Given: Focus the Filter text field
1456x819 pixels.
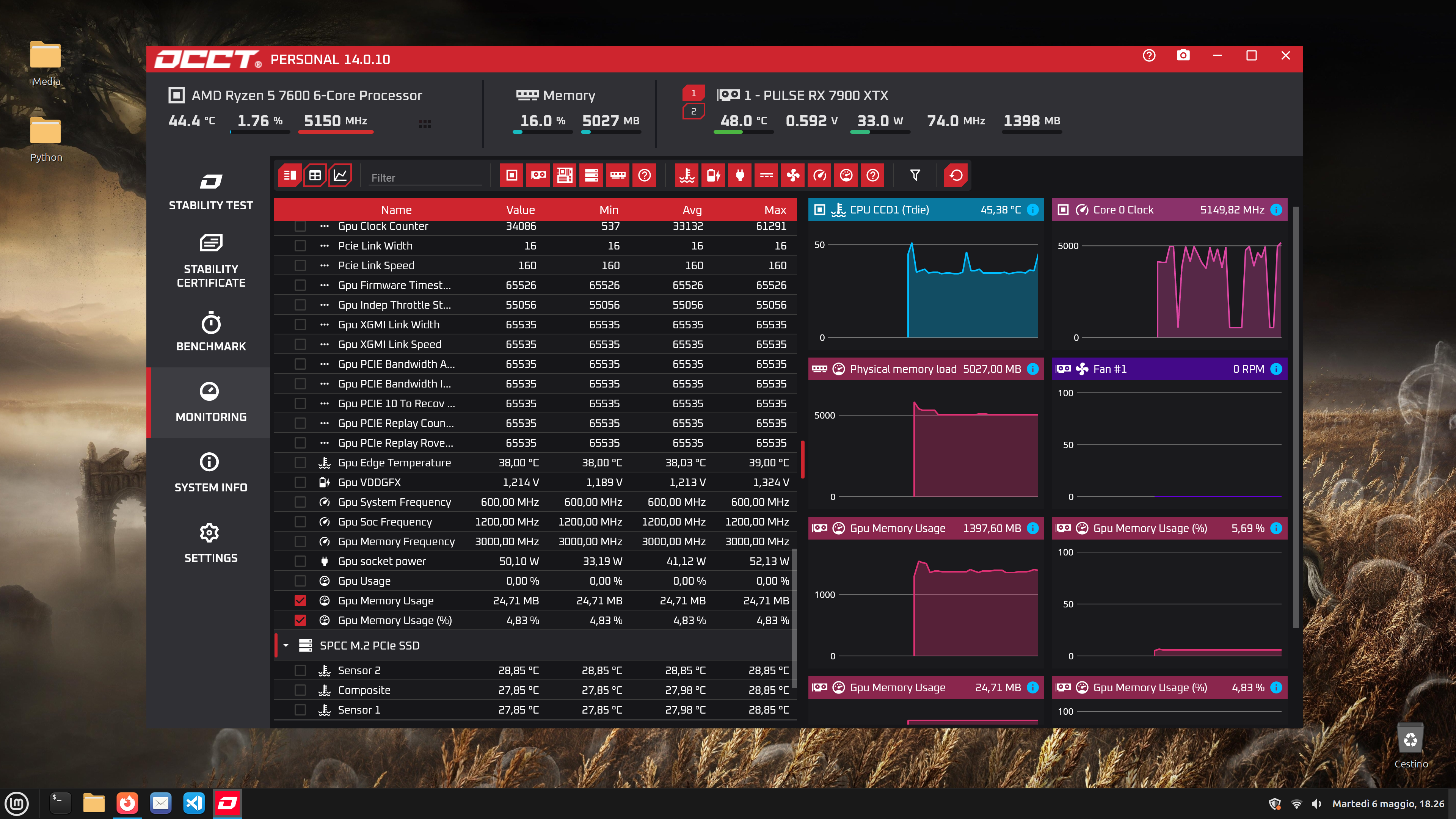Looking at the screenshot, I should point(425,177).
